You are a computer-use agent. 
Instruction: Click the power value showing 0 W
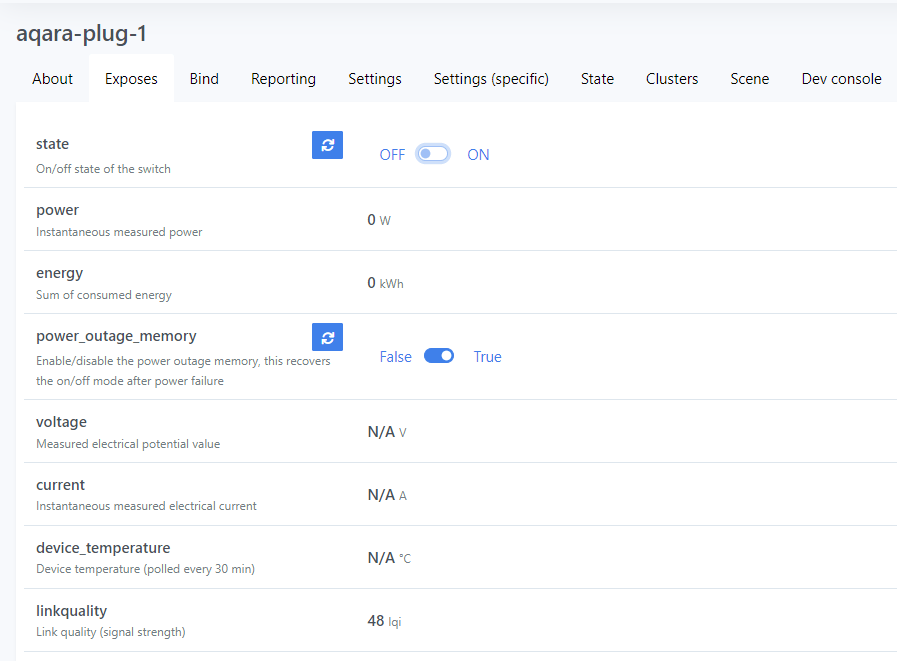[377, 219]
